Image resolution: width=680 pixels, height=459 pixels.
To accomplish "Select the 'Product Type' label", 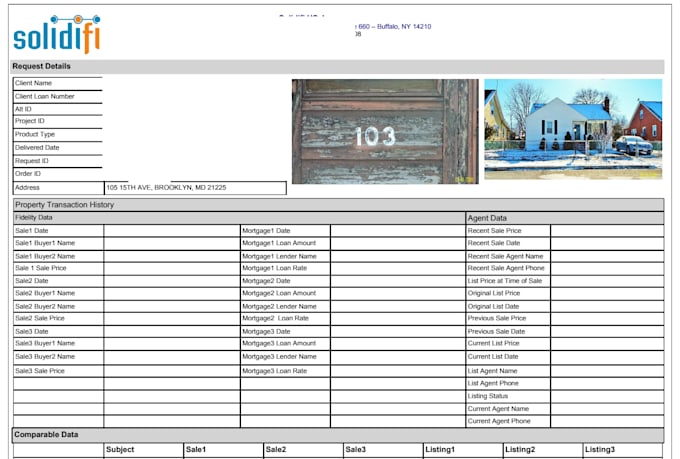I will [x=35, y=134].
